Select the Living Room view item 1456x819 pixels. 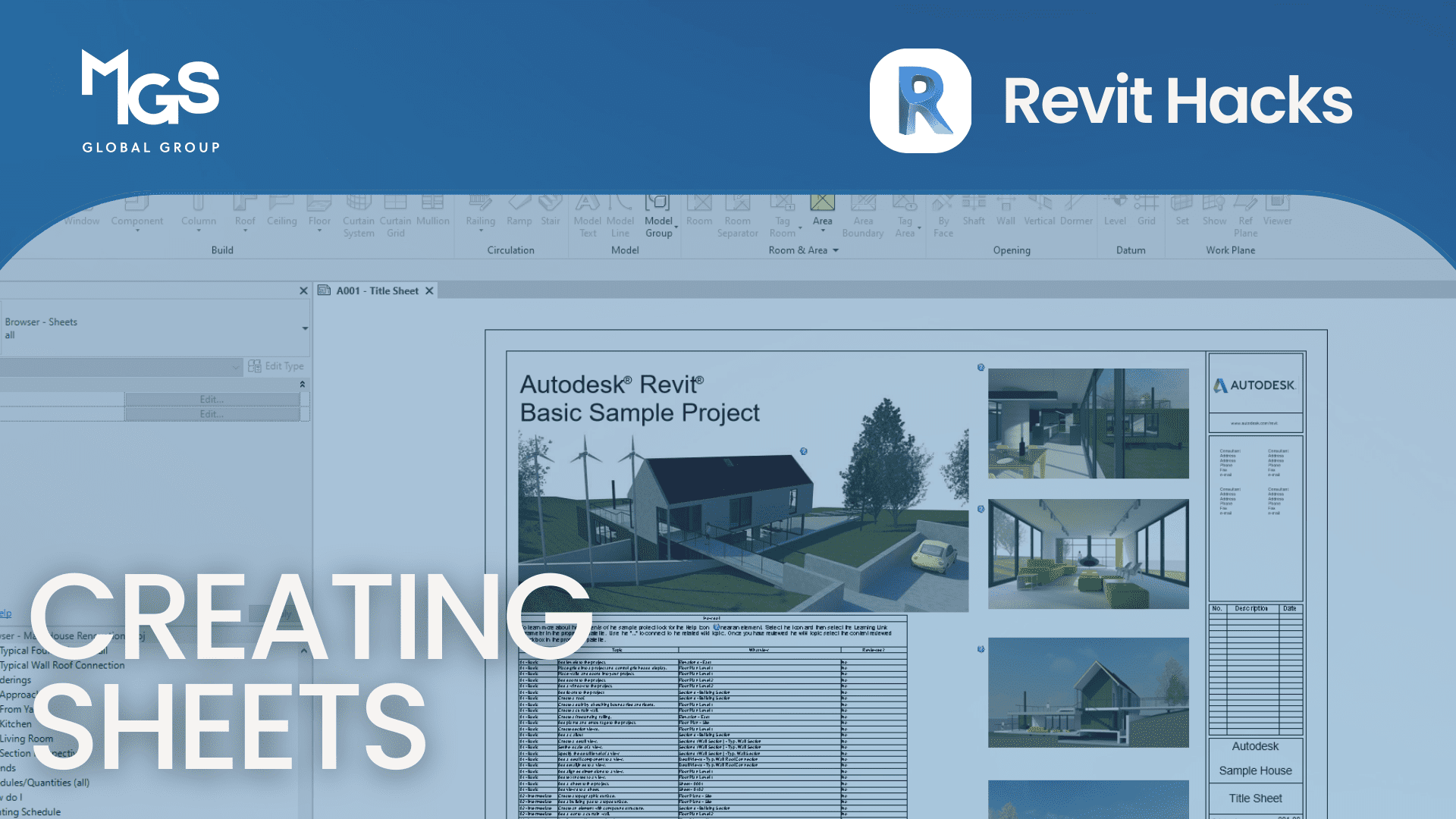tap(27, 739)
